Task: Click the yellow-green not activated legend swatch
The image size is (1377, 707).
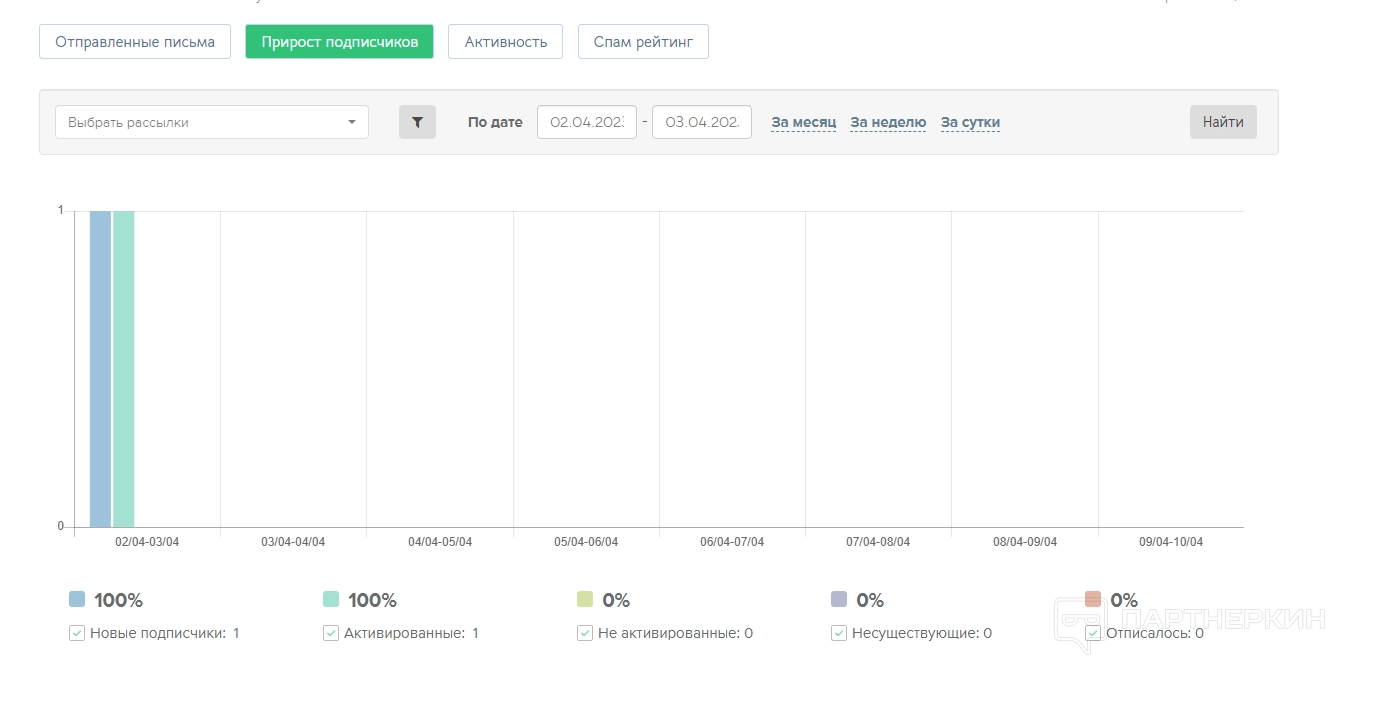Action: click(585, 599)
